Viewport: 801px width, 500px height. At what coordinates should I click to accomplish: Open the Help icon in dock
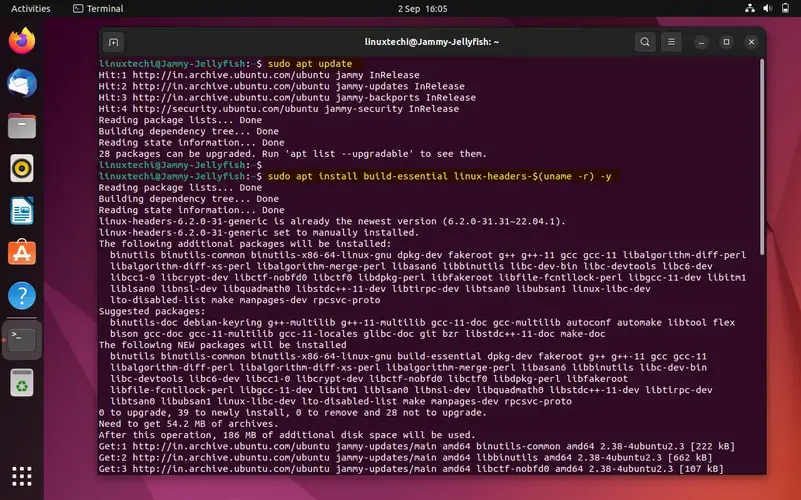[22, 296]
